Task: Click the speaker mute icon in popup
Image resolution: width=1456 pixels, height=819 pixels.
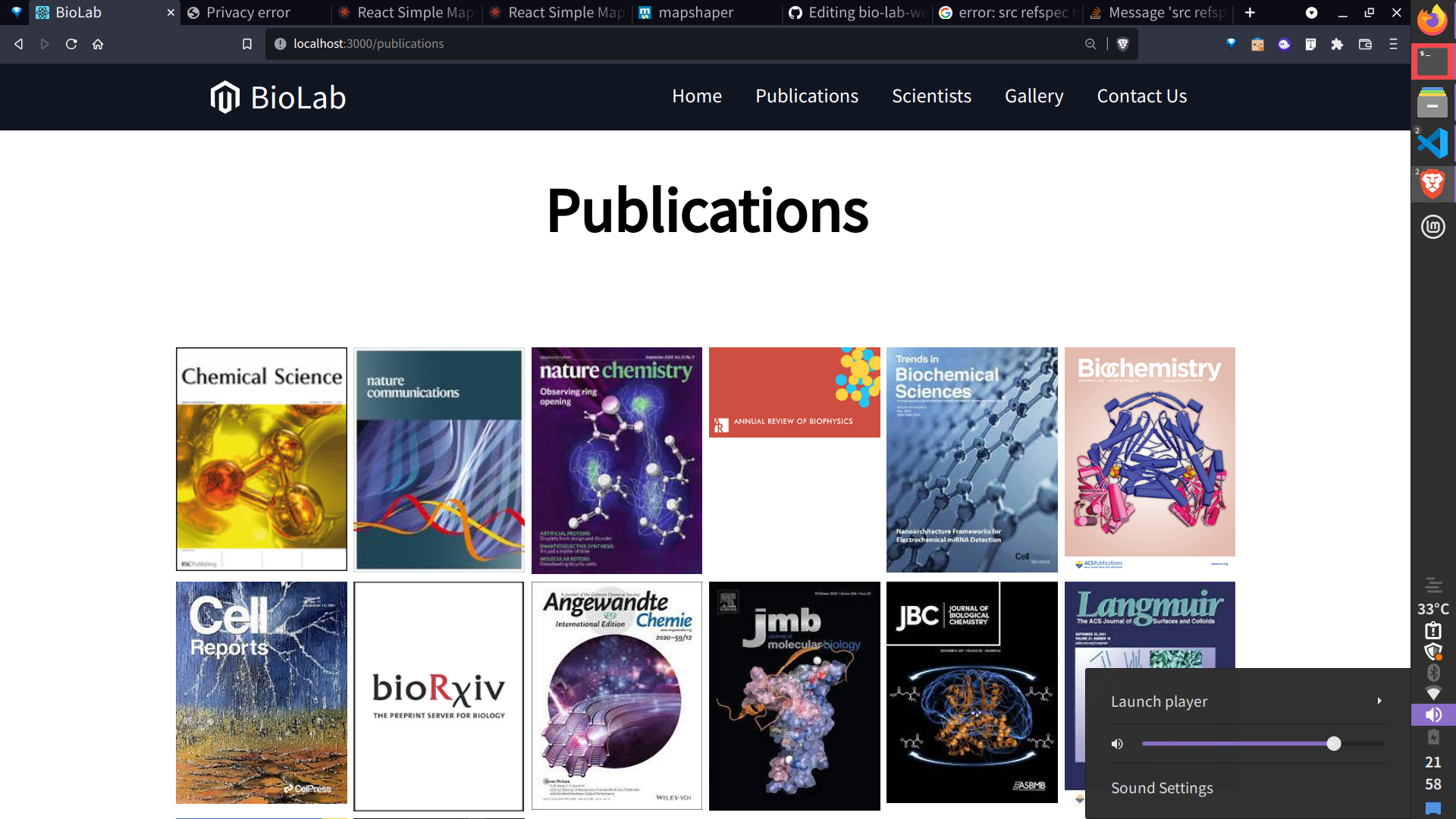Action: (x=1117, y=744)
